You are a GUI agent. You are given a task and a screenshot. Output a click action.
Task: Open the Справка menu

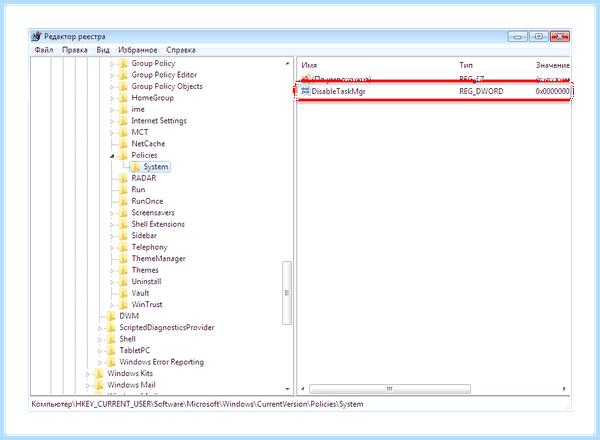pos(181,50)
